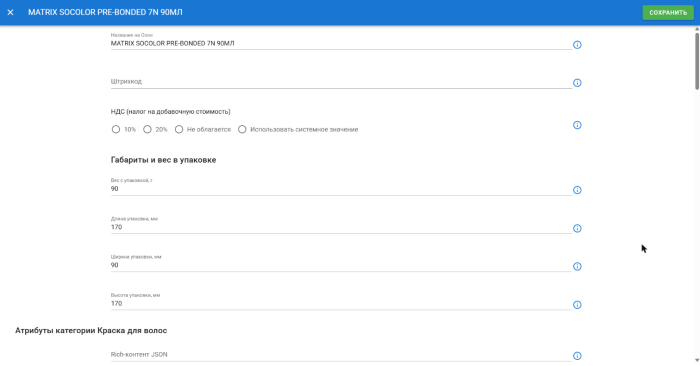Image resolution: width=700 pixels, height=366 pixels.
Task: Click the Атрибуты категории Краска для волос heading
Action: [91, 330]
